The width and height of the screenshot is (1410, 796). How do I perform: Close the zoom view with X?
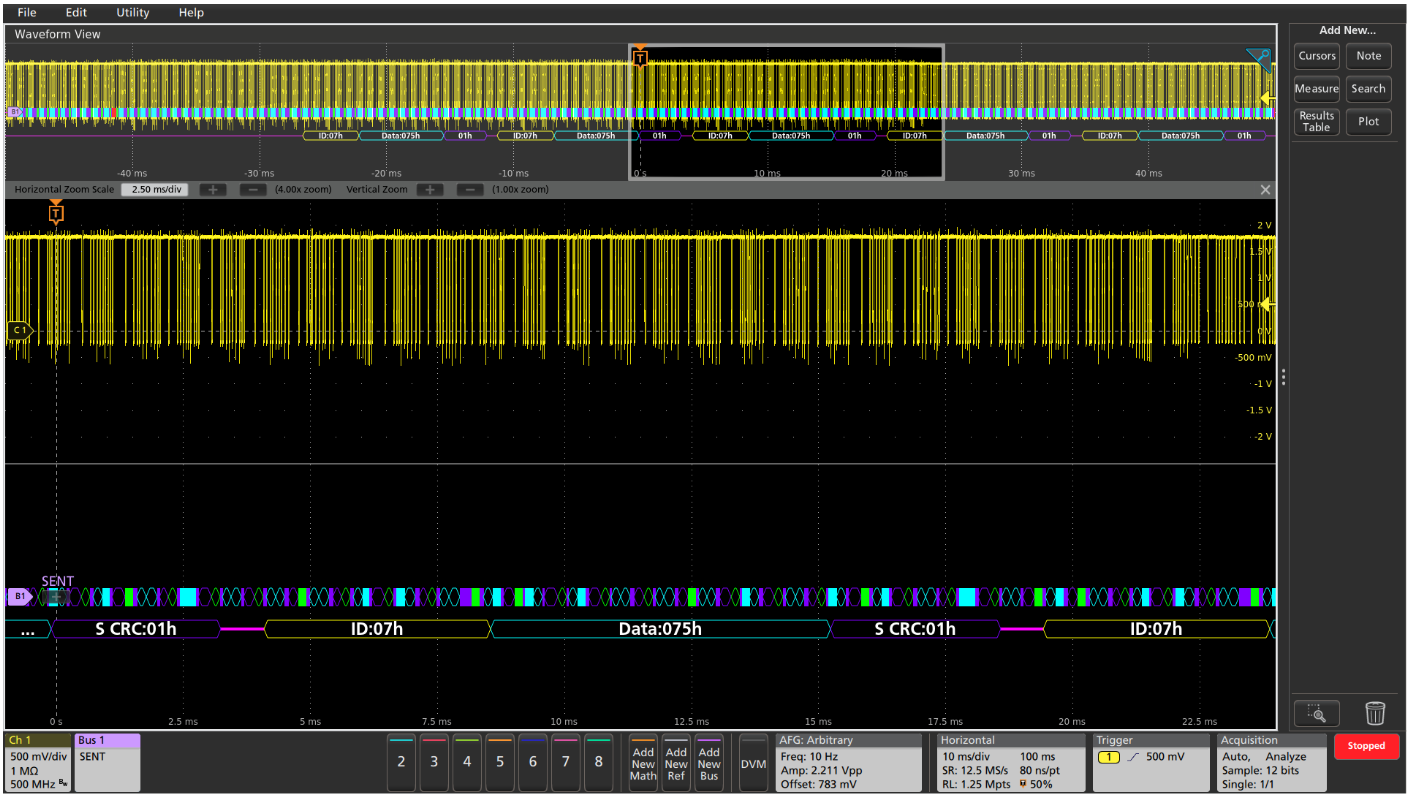[1265, 190]
